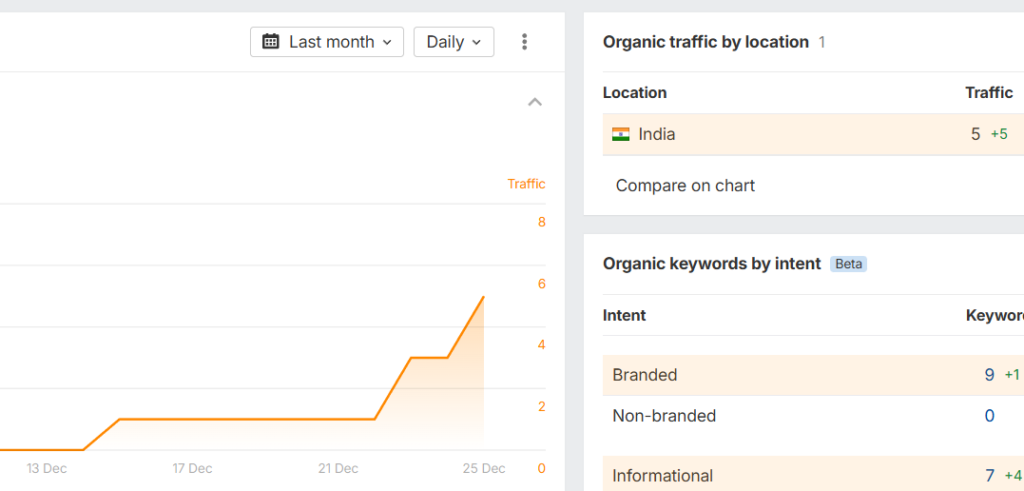Click the 13 Dec date on chart axis
The height and width of the screenshot is (491, 1024).
pyautogui.click(x=47, y=468)
